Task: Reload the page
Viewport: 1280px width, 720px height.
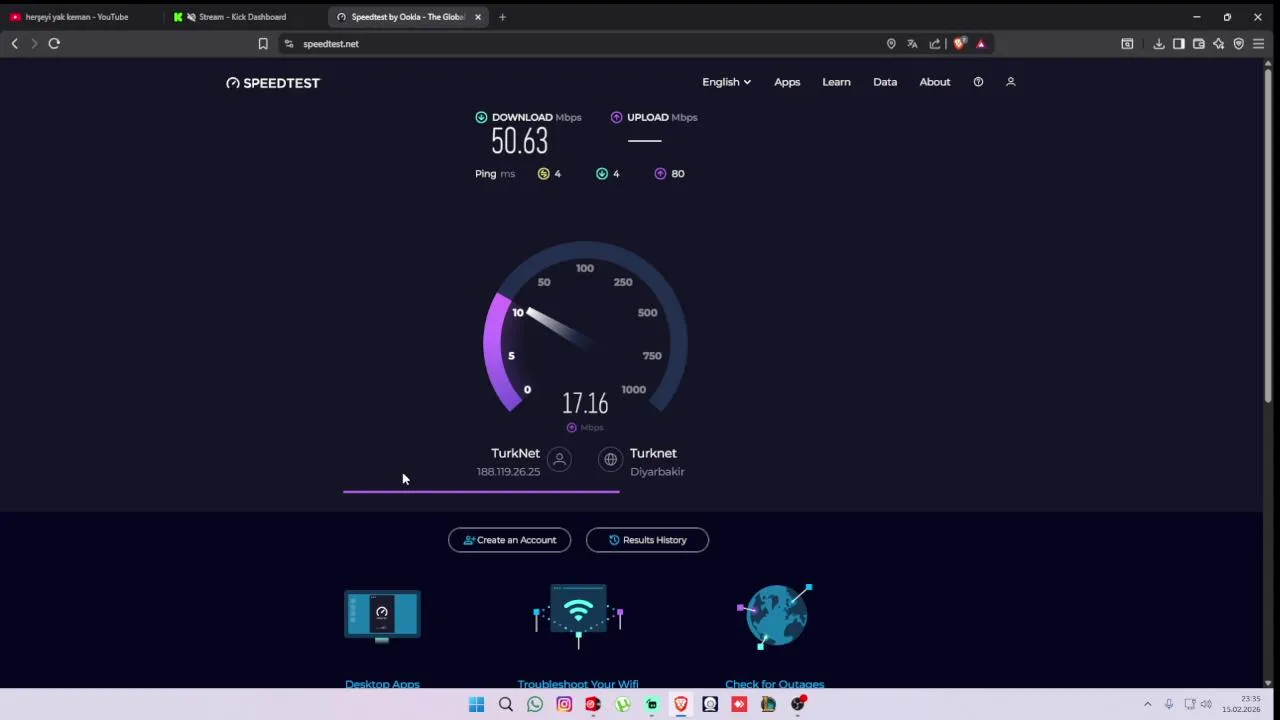Action: [54, 44]
